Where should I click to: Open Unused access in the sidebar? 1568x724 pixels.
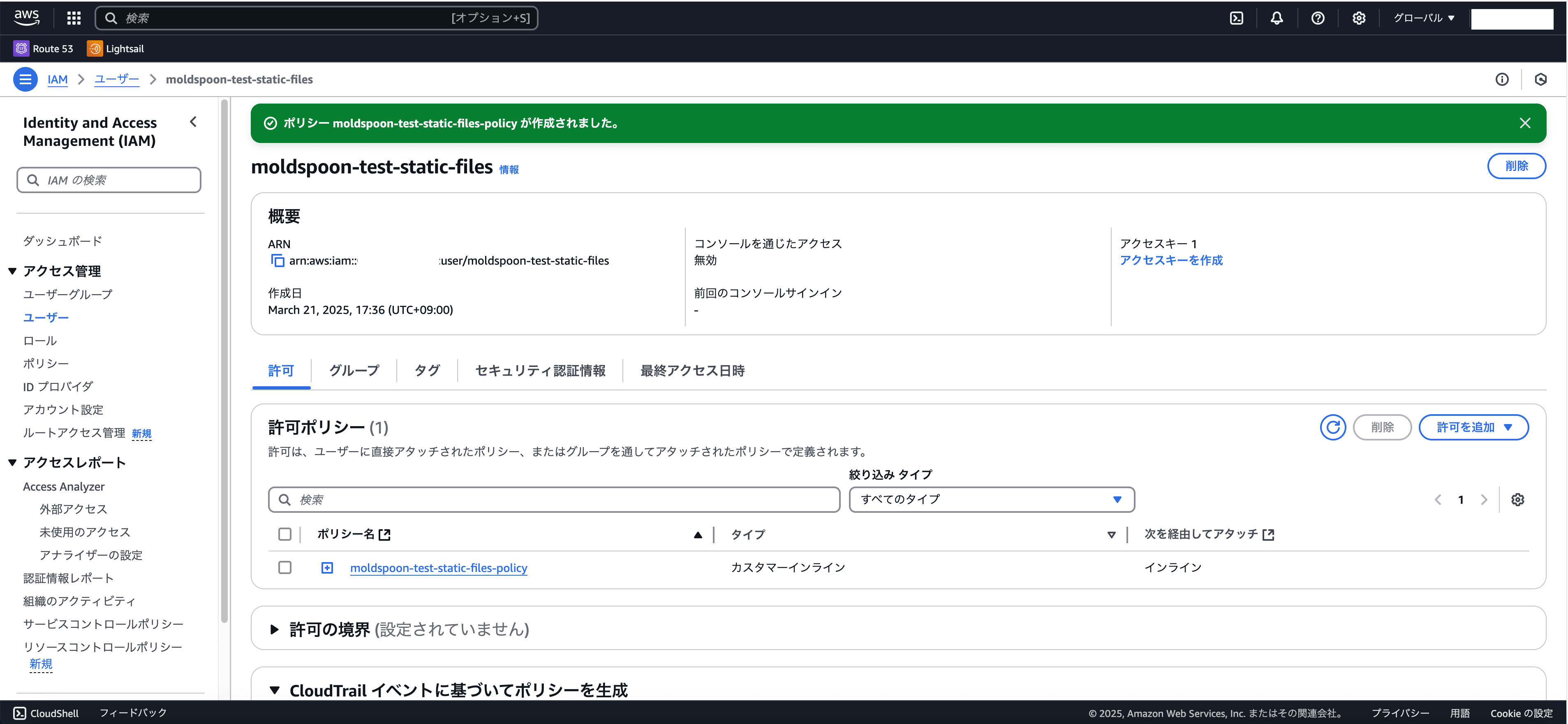click(85, 533)
